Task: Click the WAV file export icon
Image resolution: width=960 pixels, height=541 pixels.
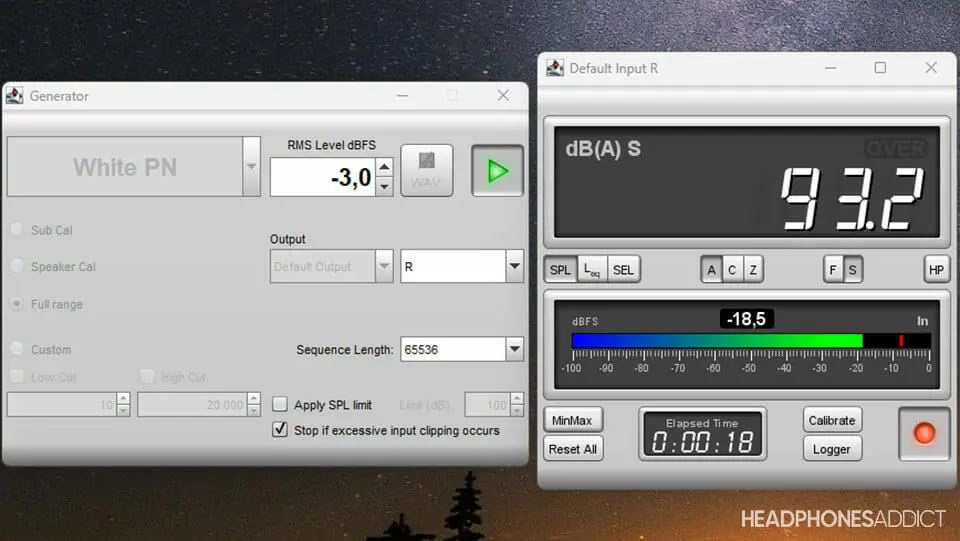Action: (427, 170)
